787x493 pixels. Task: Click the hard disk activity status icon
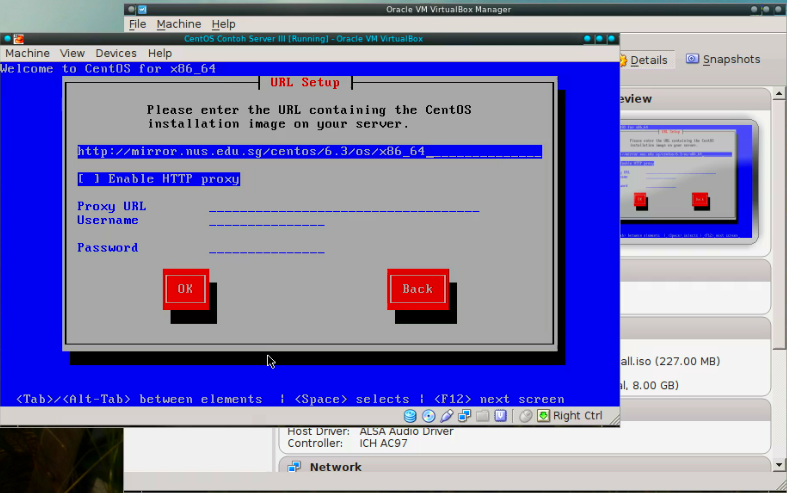tap(410, 416)
